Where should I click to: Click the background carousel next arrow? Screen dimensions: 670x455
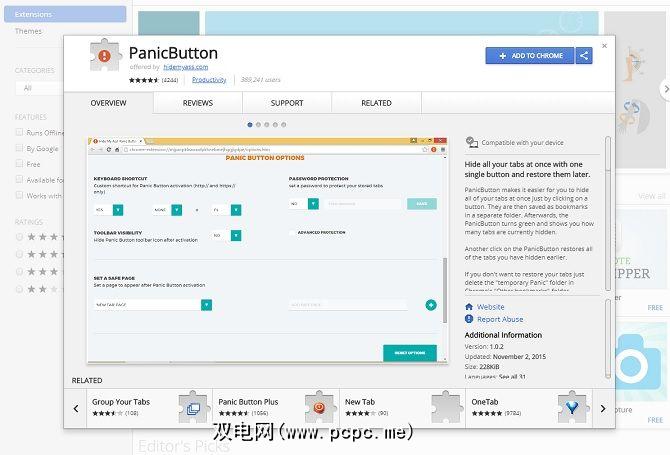coord(665,89)
